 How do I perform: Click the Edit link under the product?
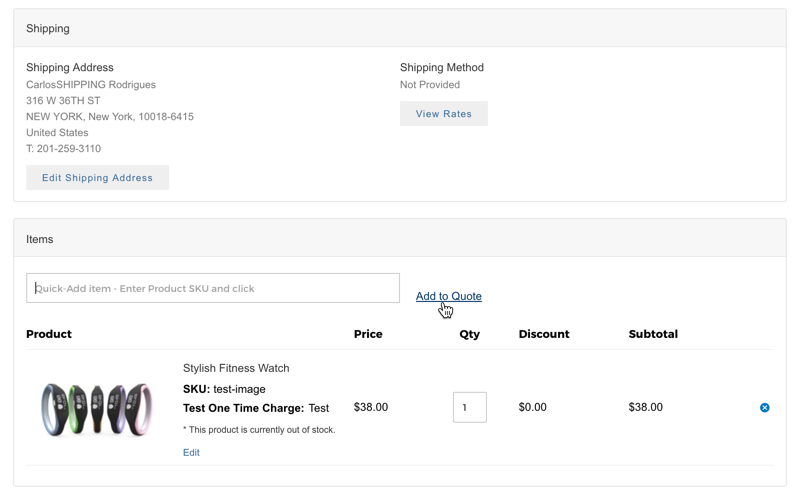point(191,453)
